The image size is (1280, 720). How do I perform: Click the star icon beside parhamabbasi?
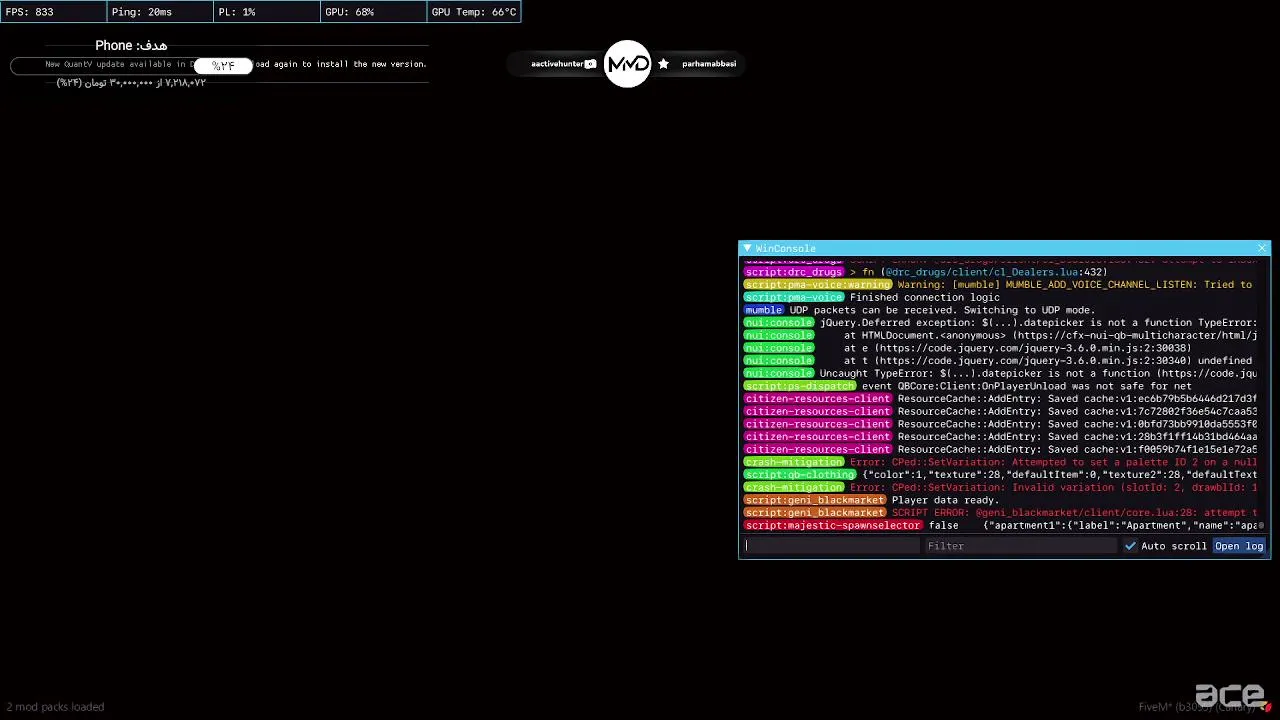[x=663, y=64]
